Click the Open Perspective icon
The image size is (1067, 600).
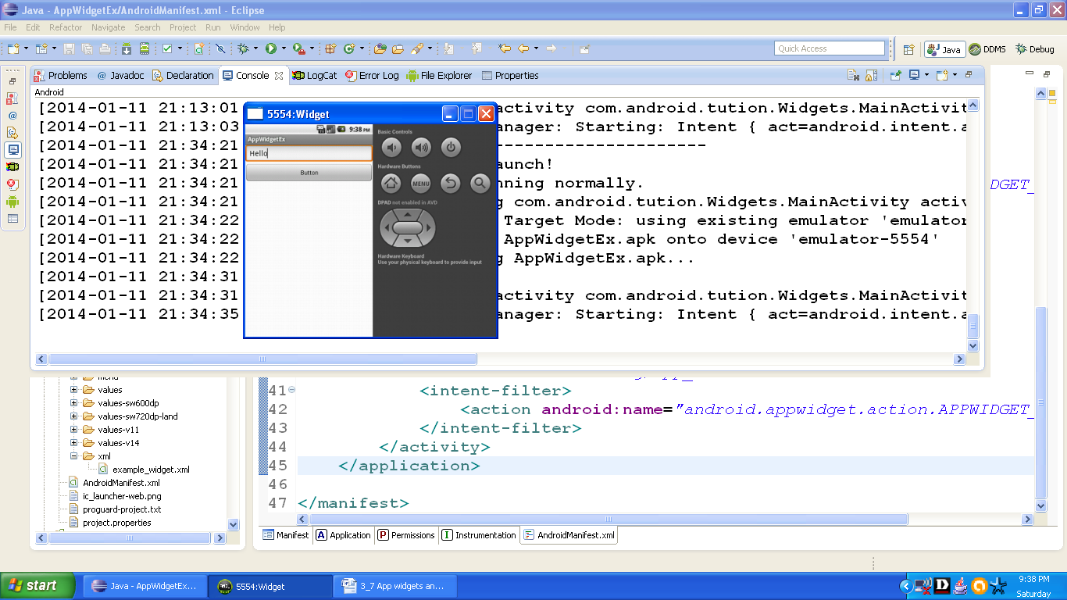[908, 49]
